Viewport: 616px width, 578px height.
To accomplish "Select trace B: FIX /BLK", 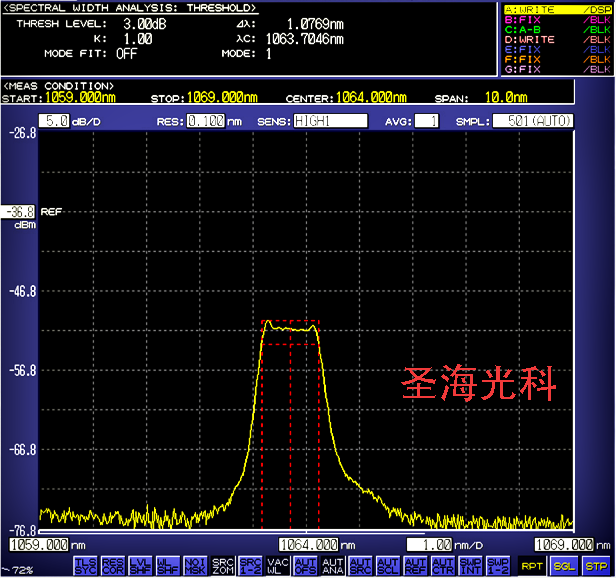I will [x=558, y=20].
